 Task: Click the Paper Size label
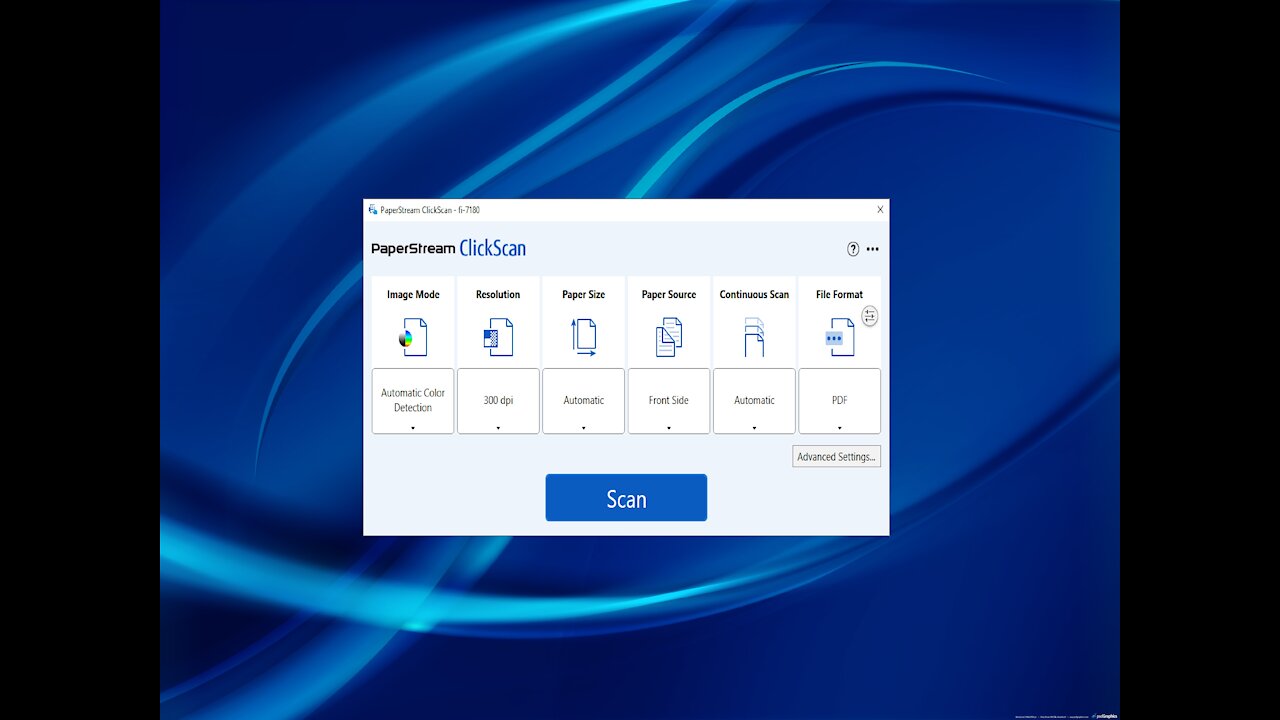(x=584, y=295)
